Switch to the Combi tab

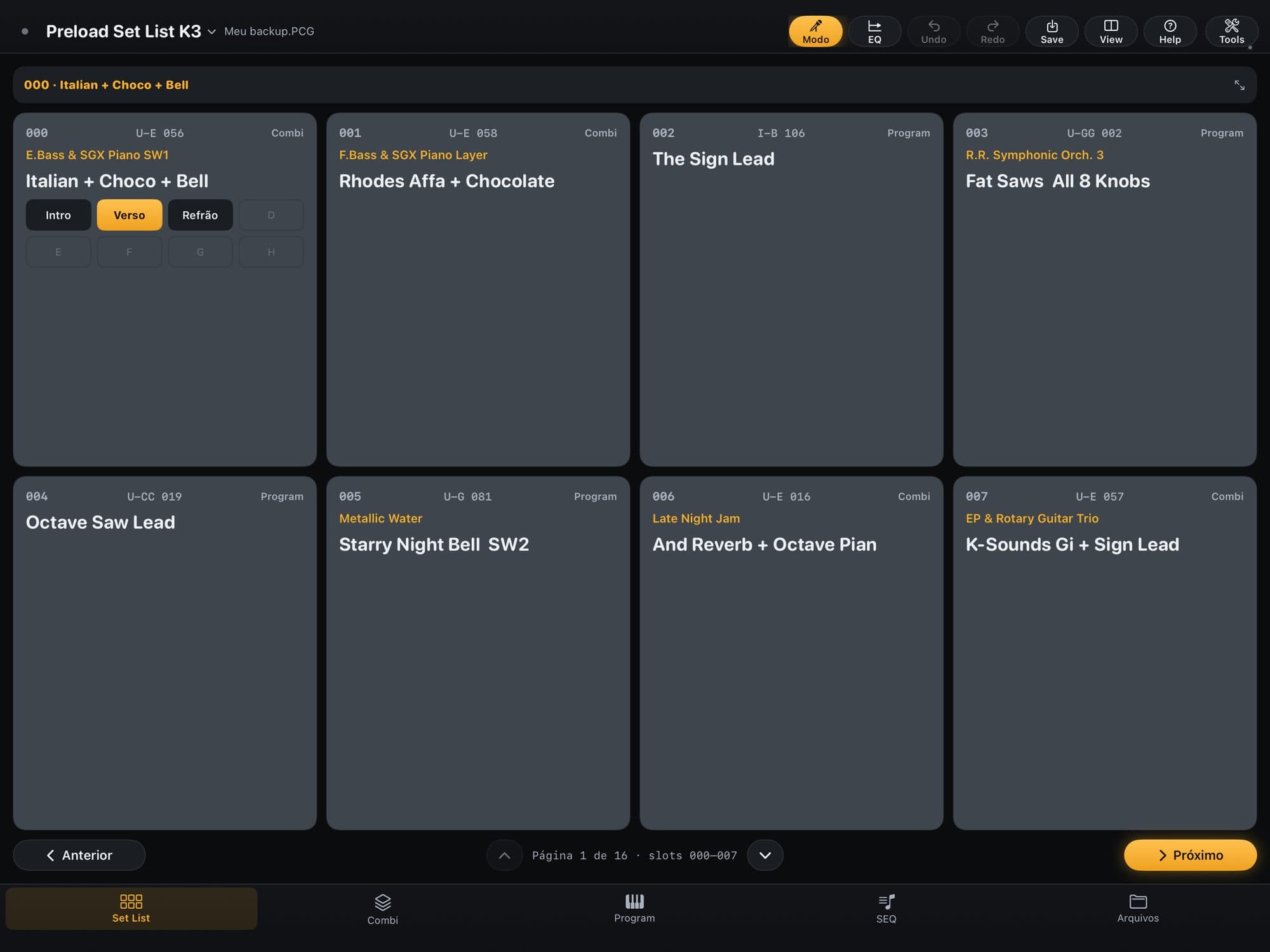point(383,909)
